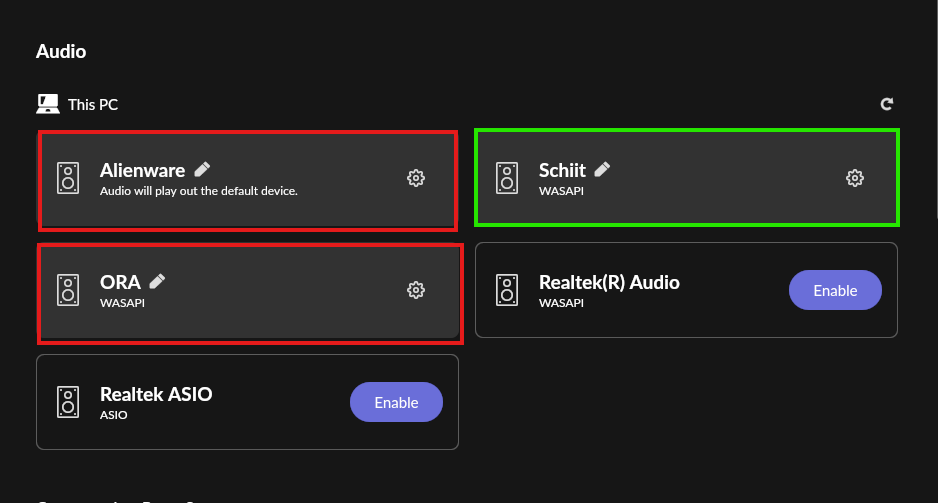Image resolution: width=938 pixels, height=503 pixels.
Task: Click the This PC computer icon
Action: (x=48, y=104)
